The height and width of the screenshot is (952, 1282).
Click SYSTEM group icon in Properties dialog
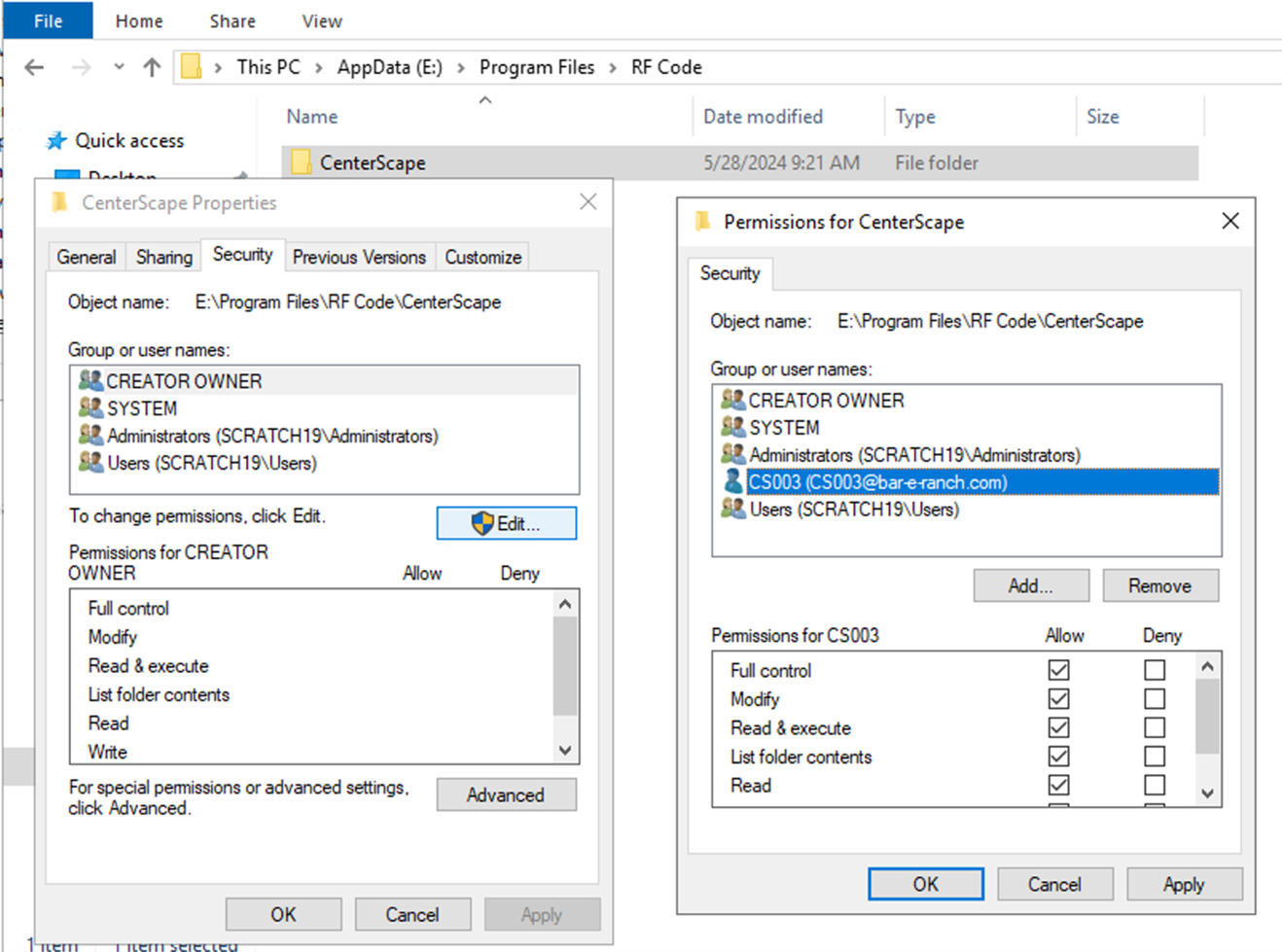pyautogui.click(x=90, y=408)
